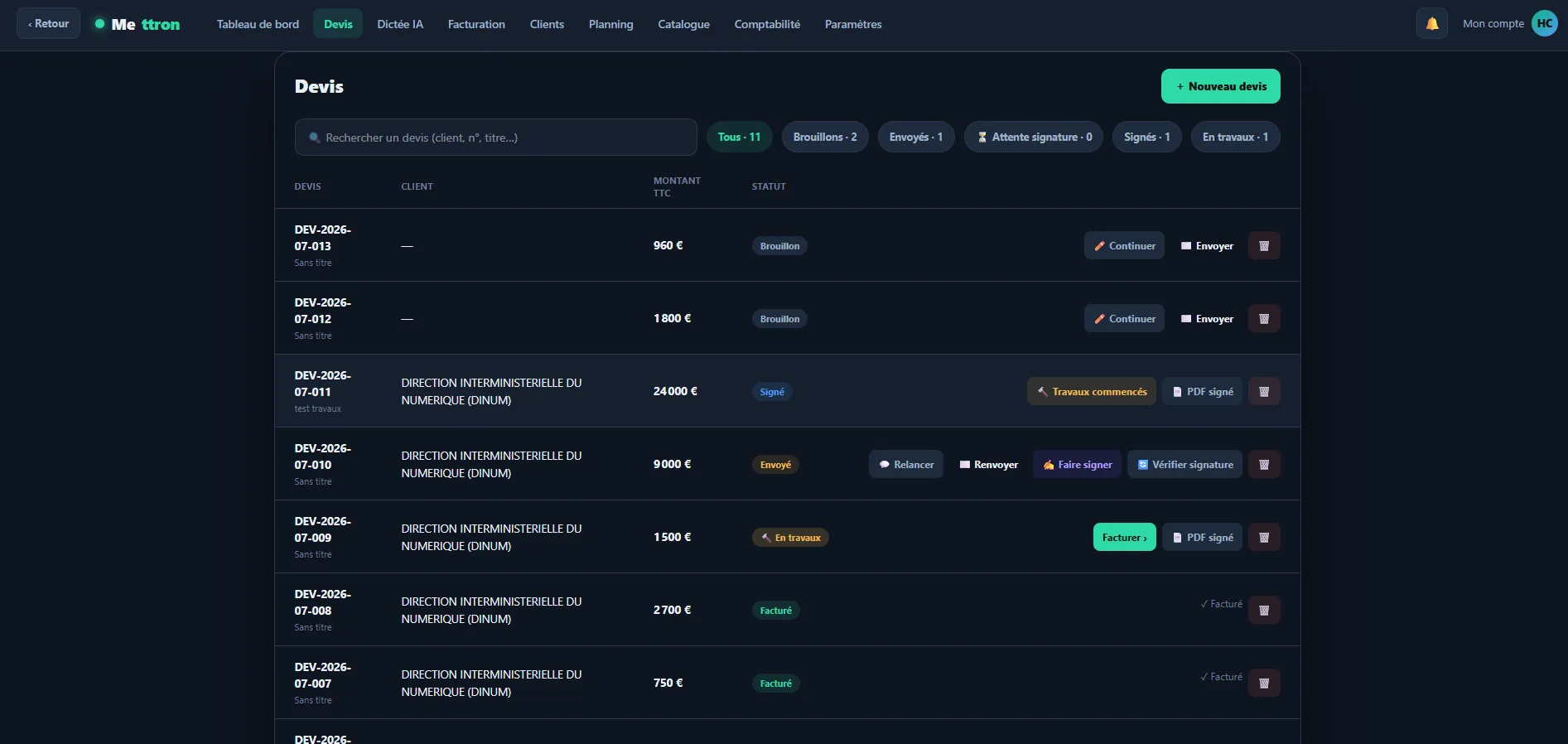Go to Comptabilité section
The width and height of the screenshot is (1568, 744).
coord(767,24)
